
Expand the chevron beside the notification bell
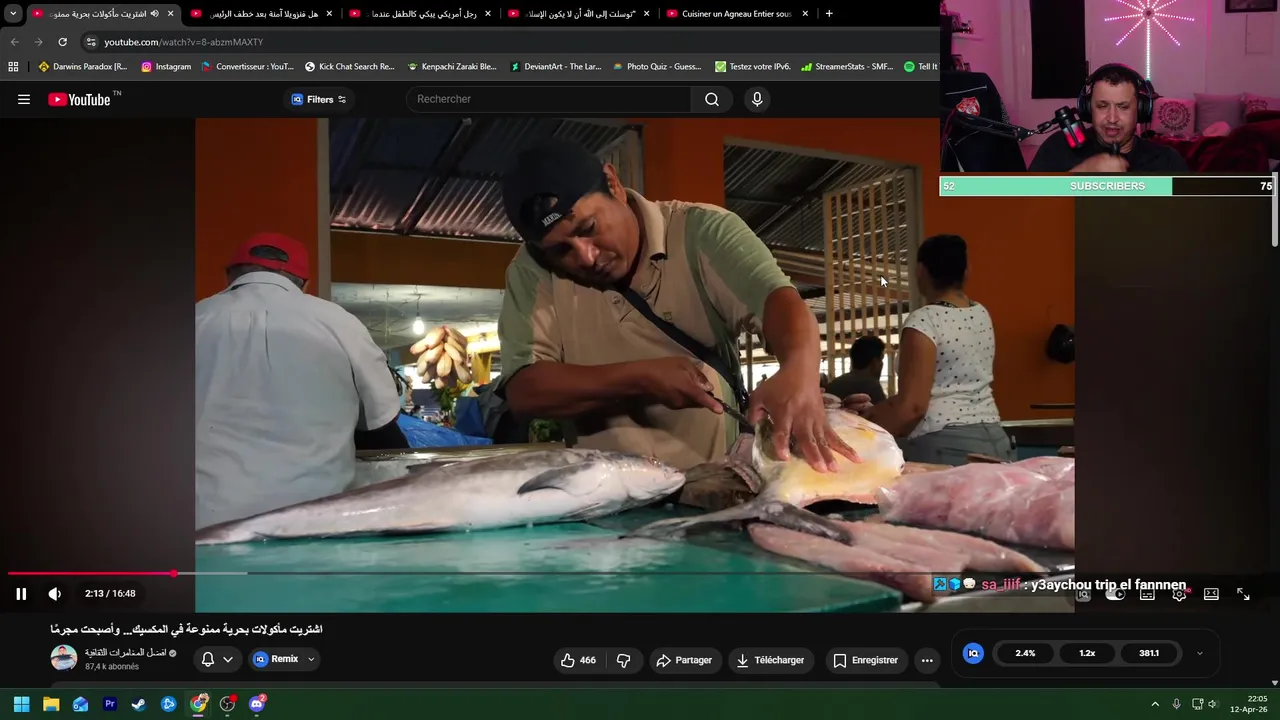(228, 659)
